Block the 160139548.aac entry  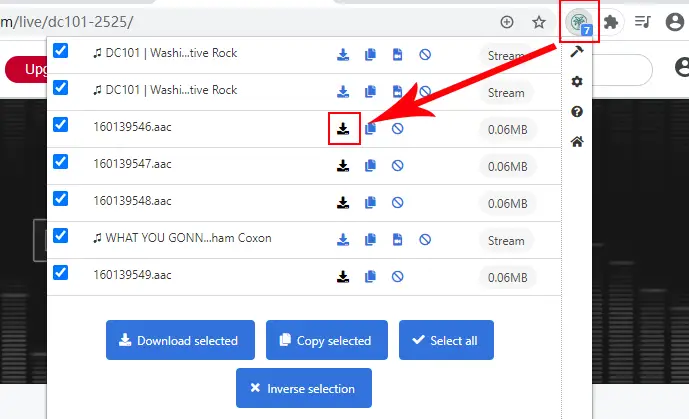point(397,203)
